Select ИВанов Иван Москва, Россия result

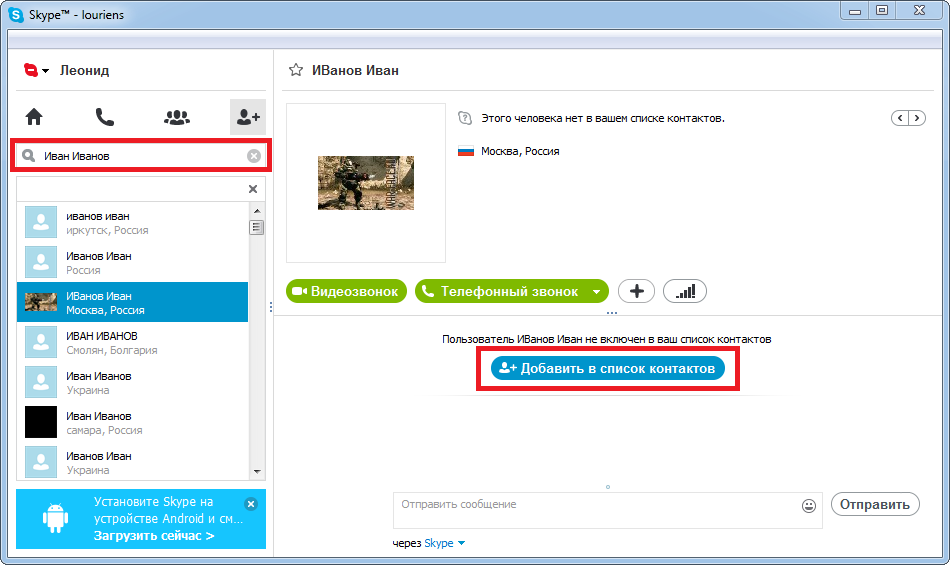click(132, 302)
